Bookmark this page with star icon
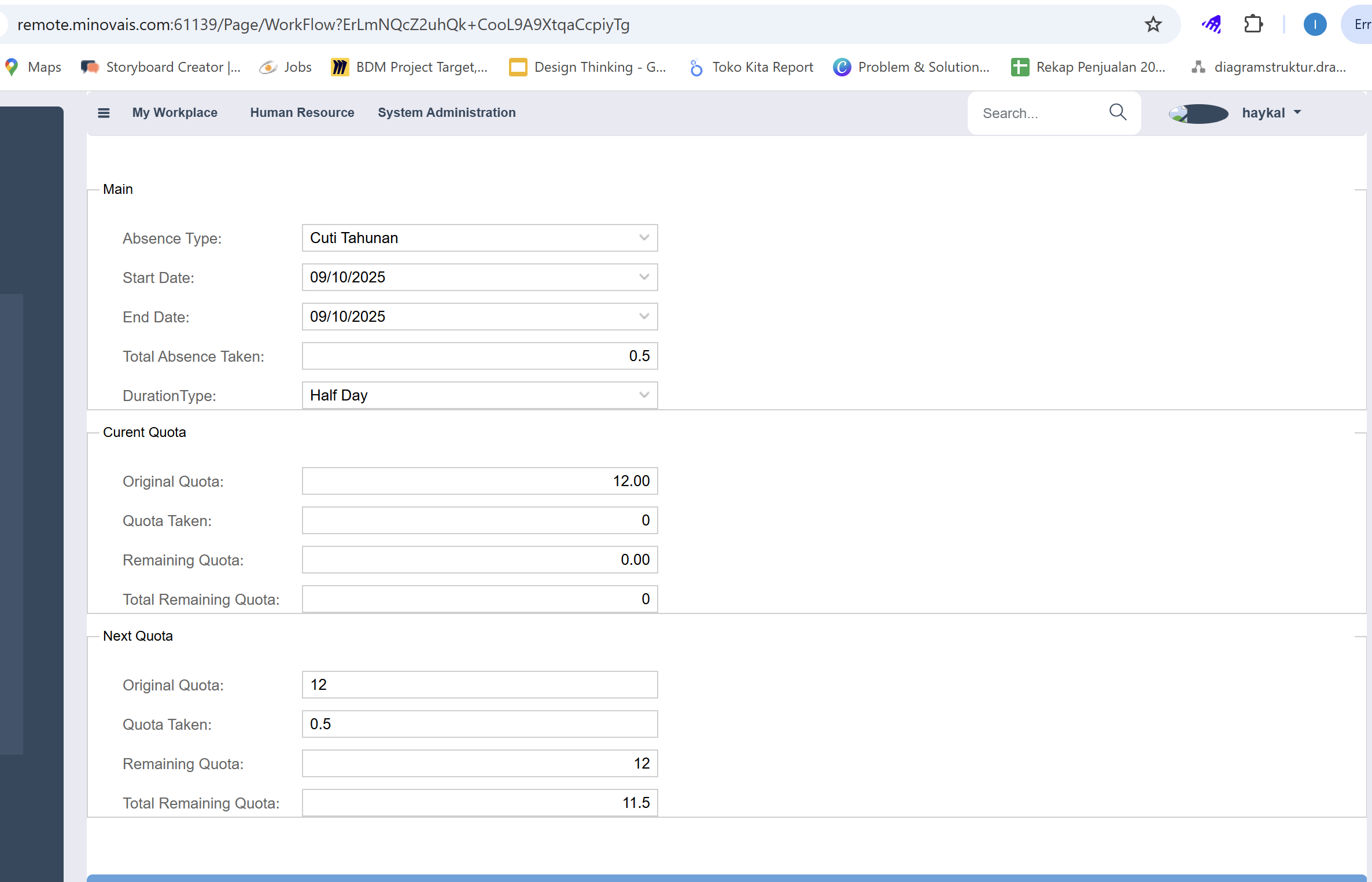 1153,24
